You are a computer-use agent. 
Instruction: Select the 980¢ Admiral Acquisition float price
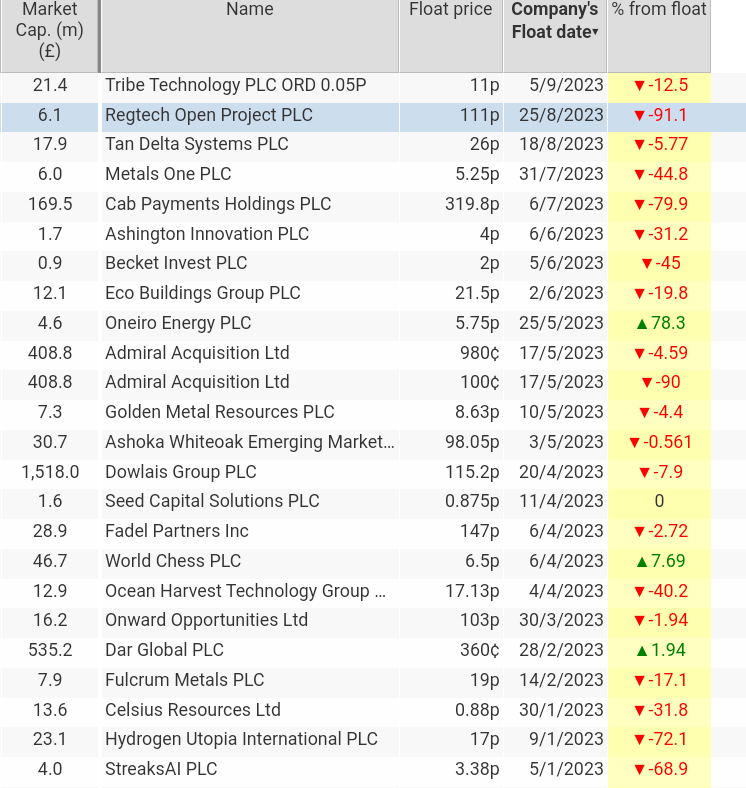pos(480,353)
